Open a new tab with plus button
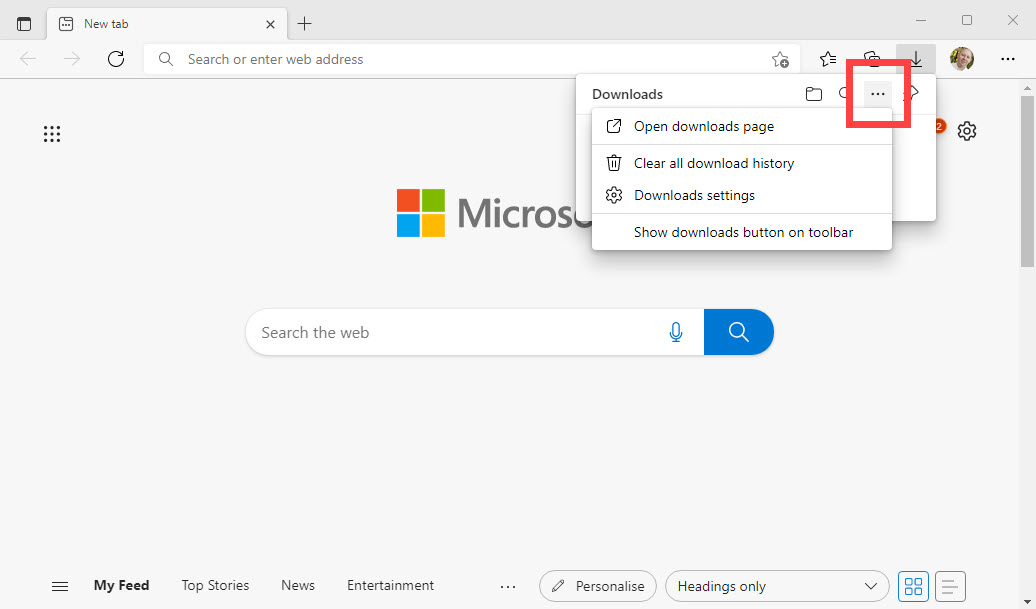This screenshot has width=1036, height=609. [305, 24]
